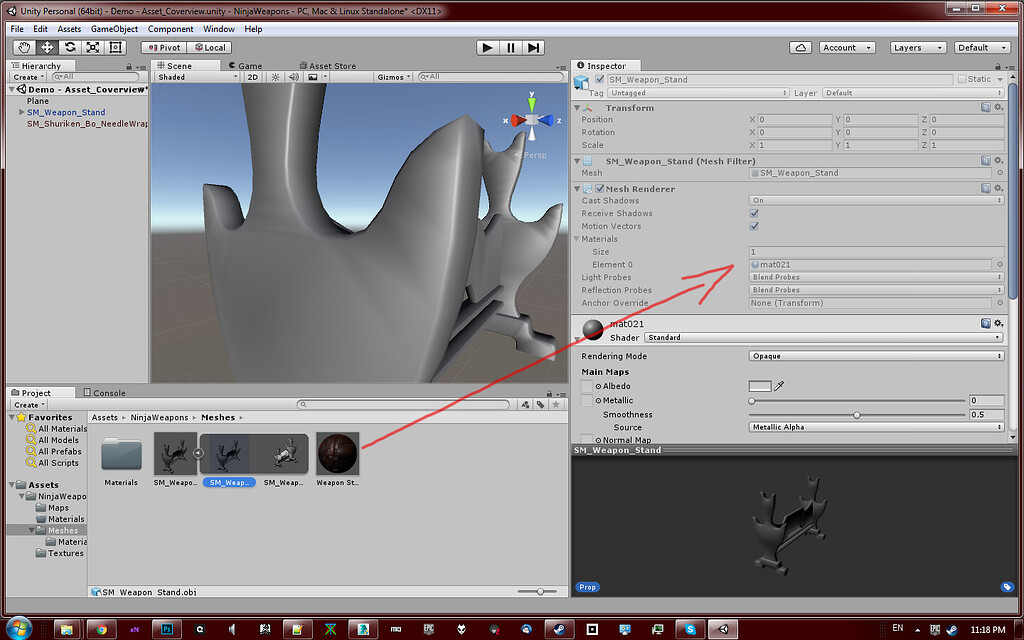Select the Rect Transform tool
1024x640 pixels.
(x=114, y=47)
